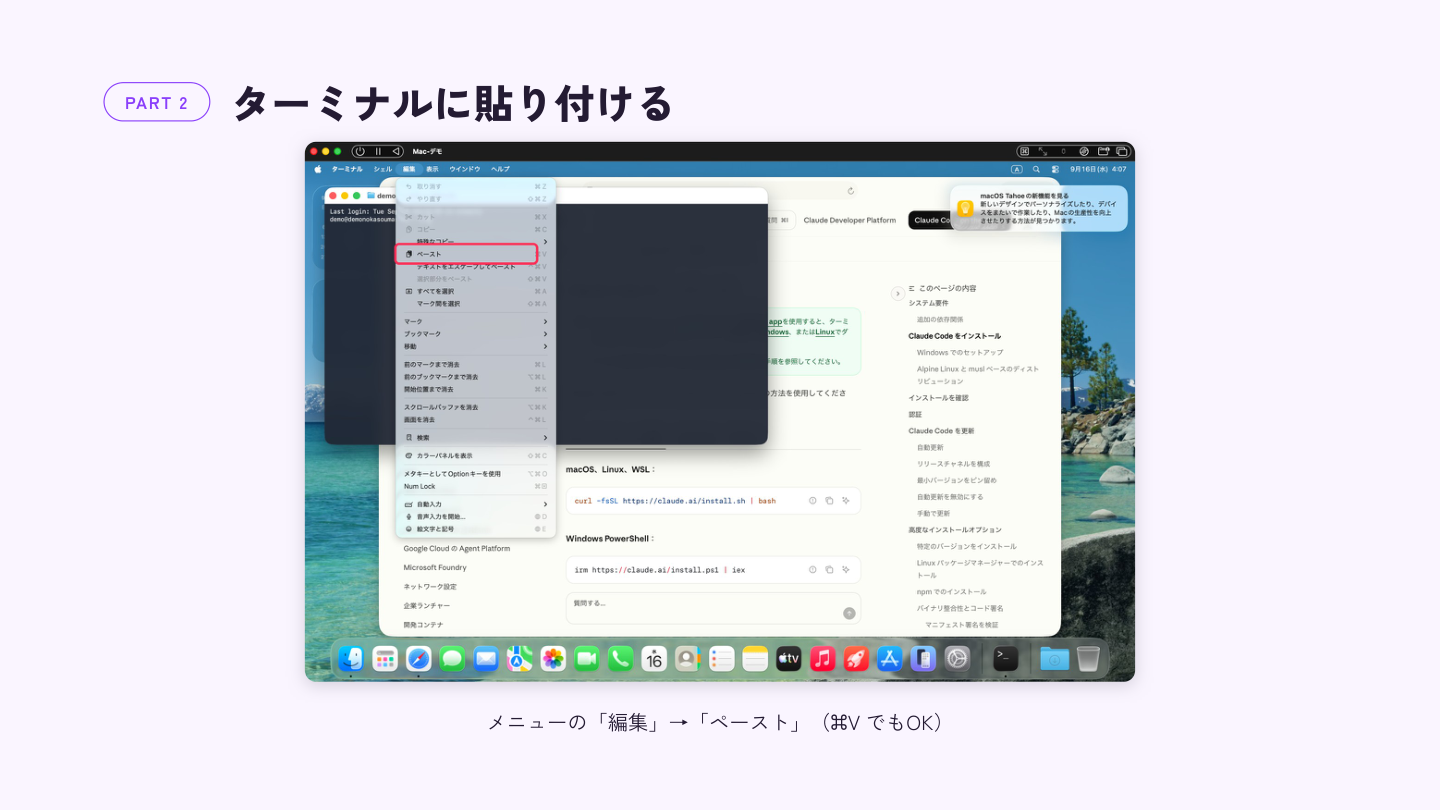Screen dimensions: 1440x810
Task: Choose スクロールバッファを消去 menu item
Action: pyautogui.click(x=476, y=407)
